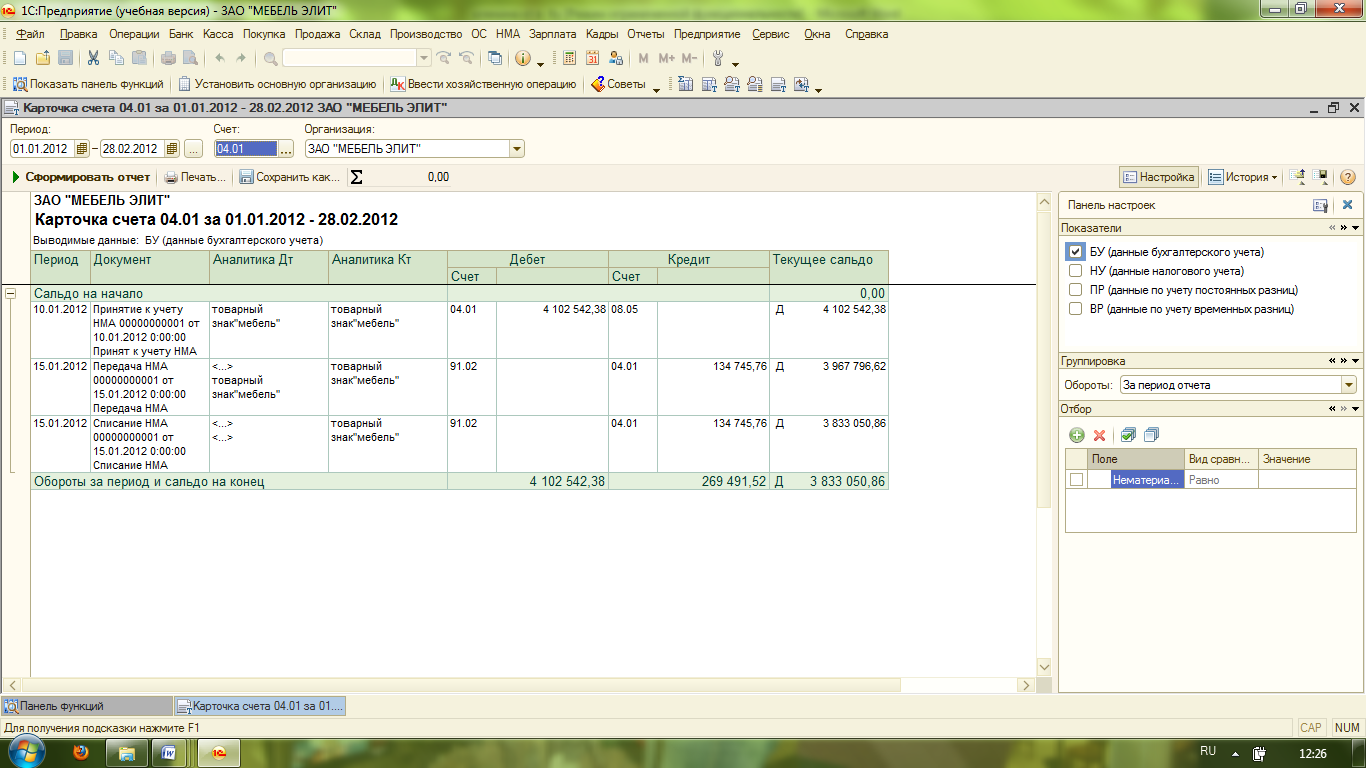Viewport: 1366px width, 768px height.
Task: Click the restore settings icon beside История
Action: (1297, 177)
